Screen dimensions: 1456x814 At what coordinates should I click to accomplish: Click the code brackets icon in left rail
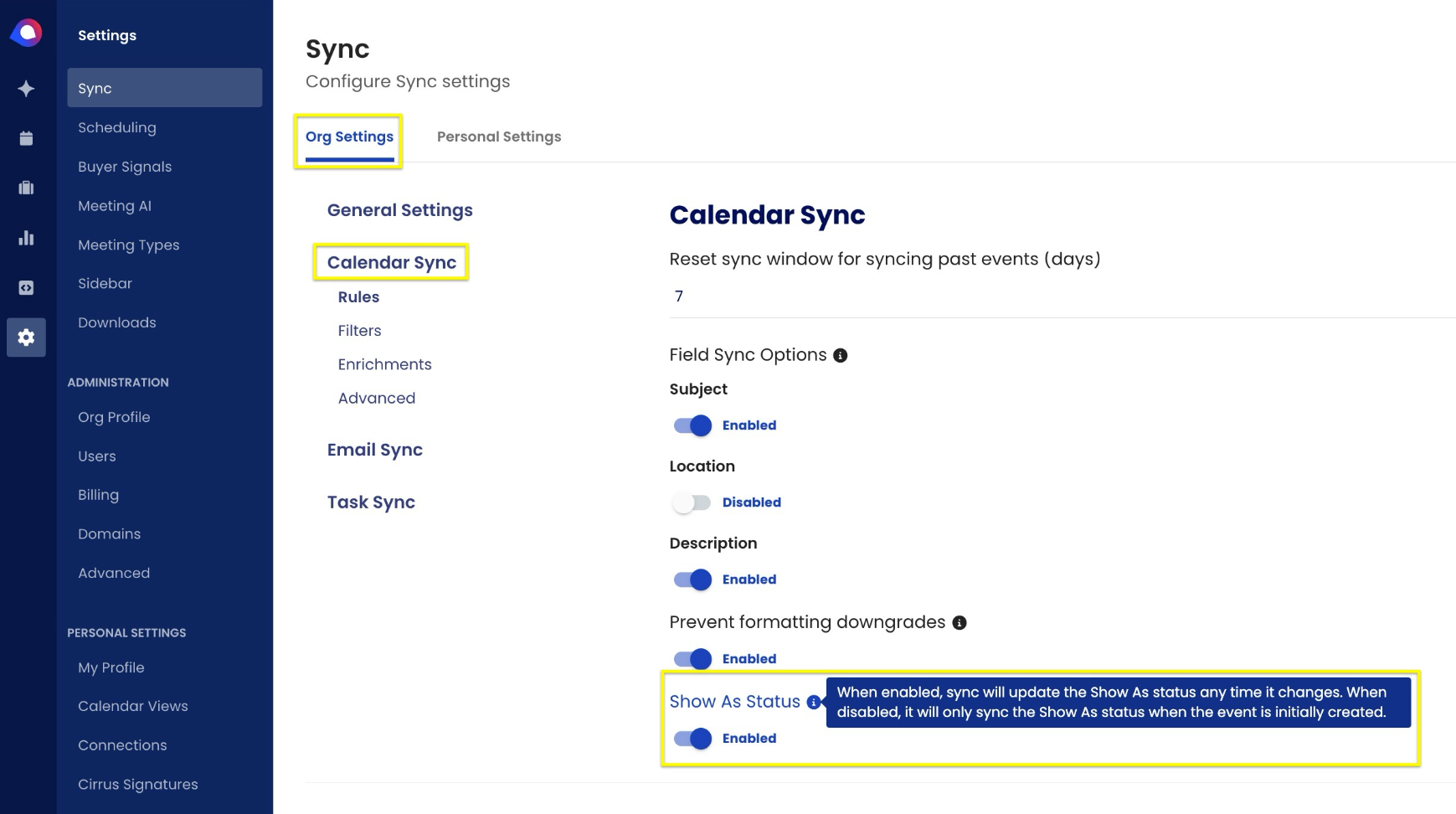point(27,288)
